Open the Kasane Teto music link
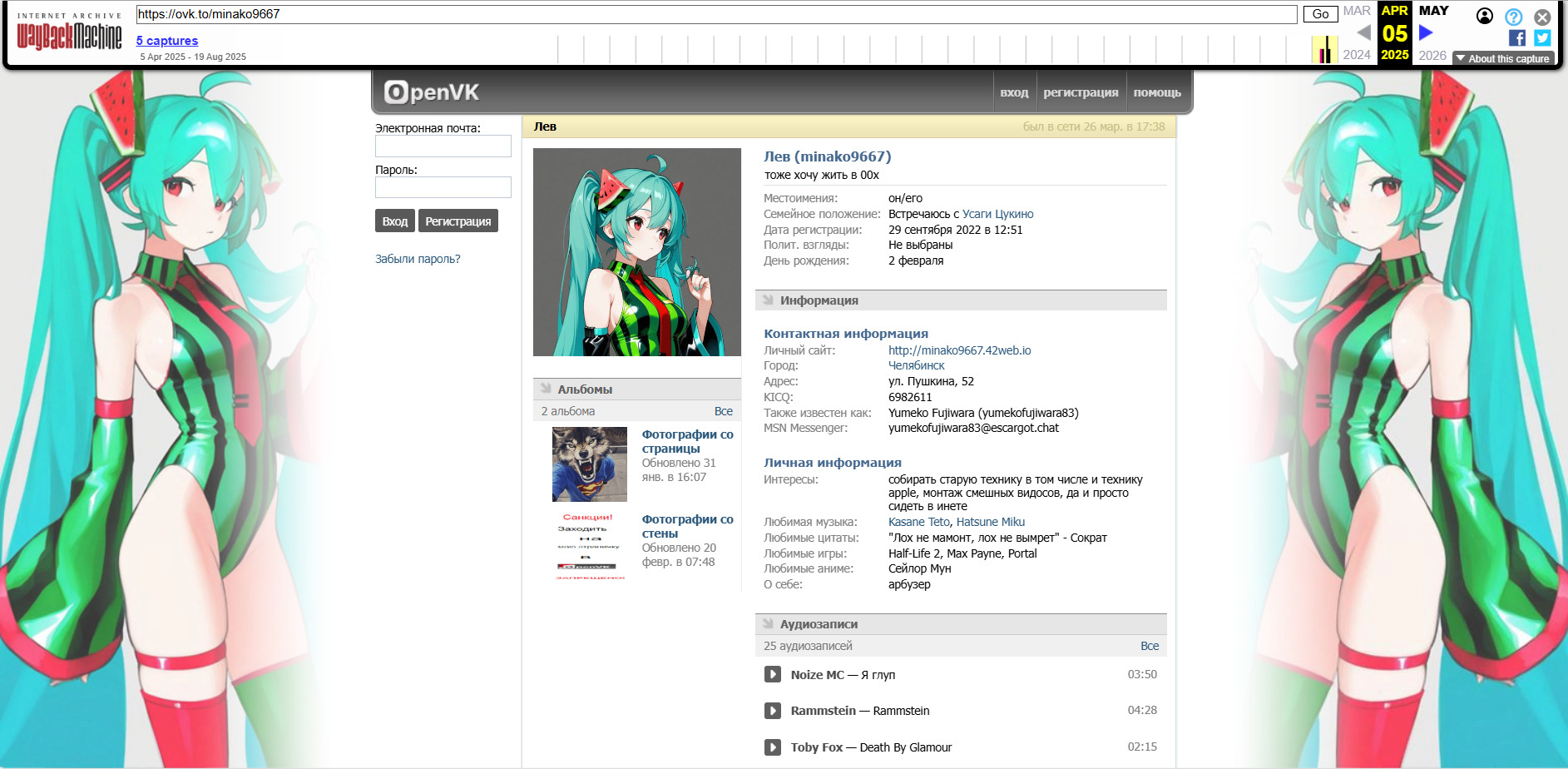1568x769 pixels. [x=919, y=522]
